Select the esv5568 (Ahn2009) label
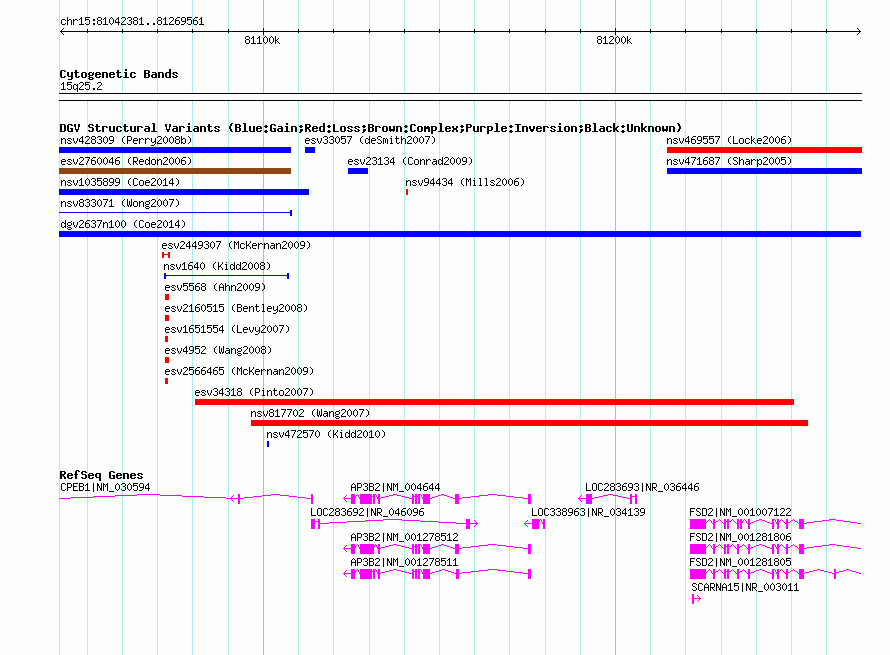 [215, 287]
